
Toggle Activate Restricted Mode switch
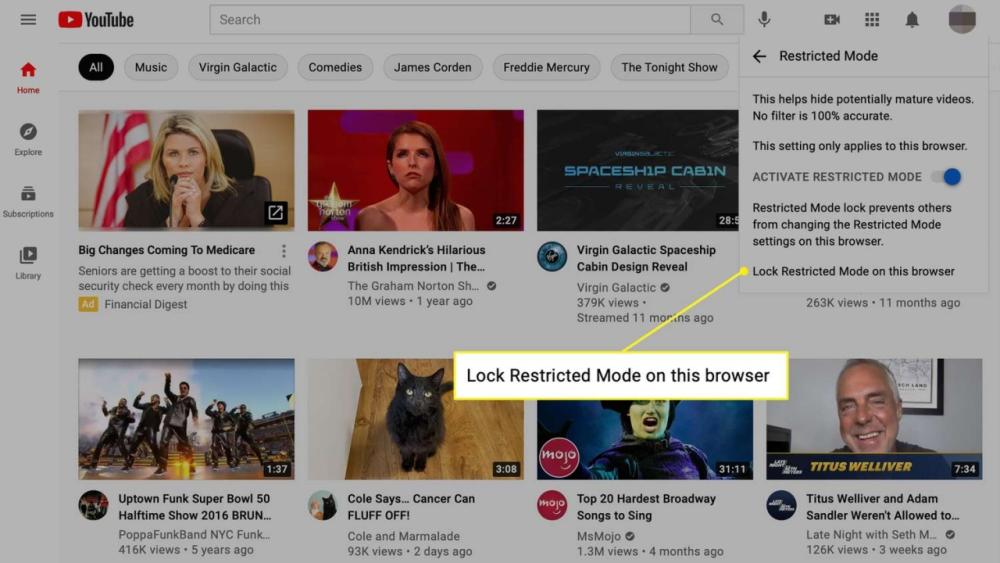click(x=948, y=177)
